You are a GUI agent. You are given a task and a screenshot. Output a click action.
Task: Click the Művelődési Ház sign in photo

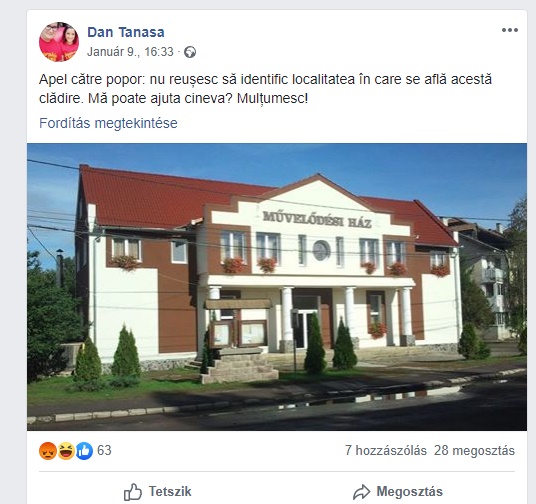coord(317,220)
